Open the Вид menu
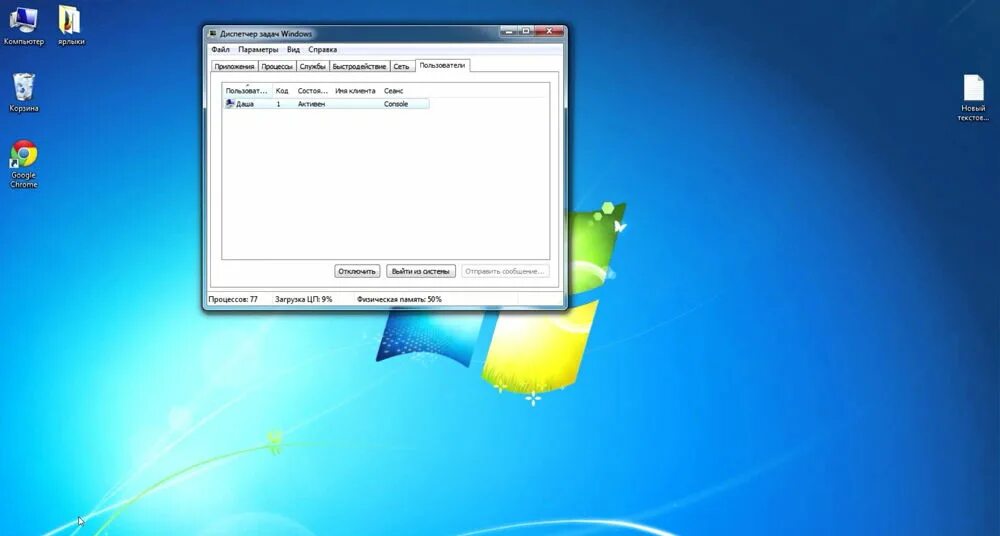Screen dimensions: 1000x536 coord(293,49)
